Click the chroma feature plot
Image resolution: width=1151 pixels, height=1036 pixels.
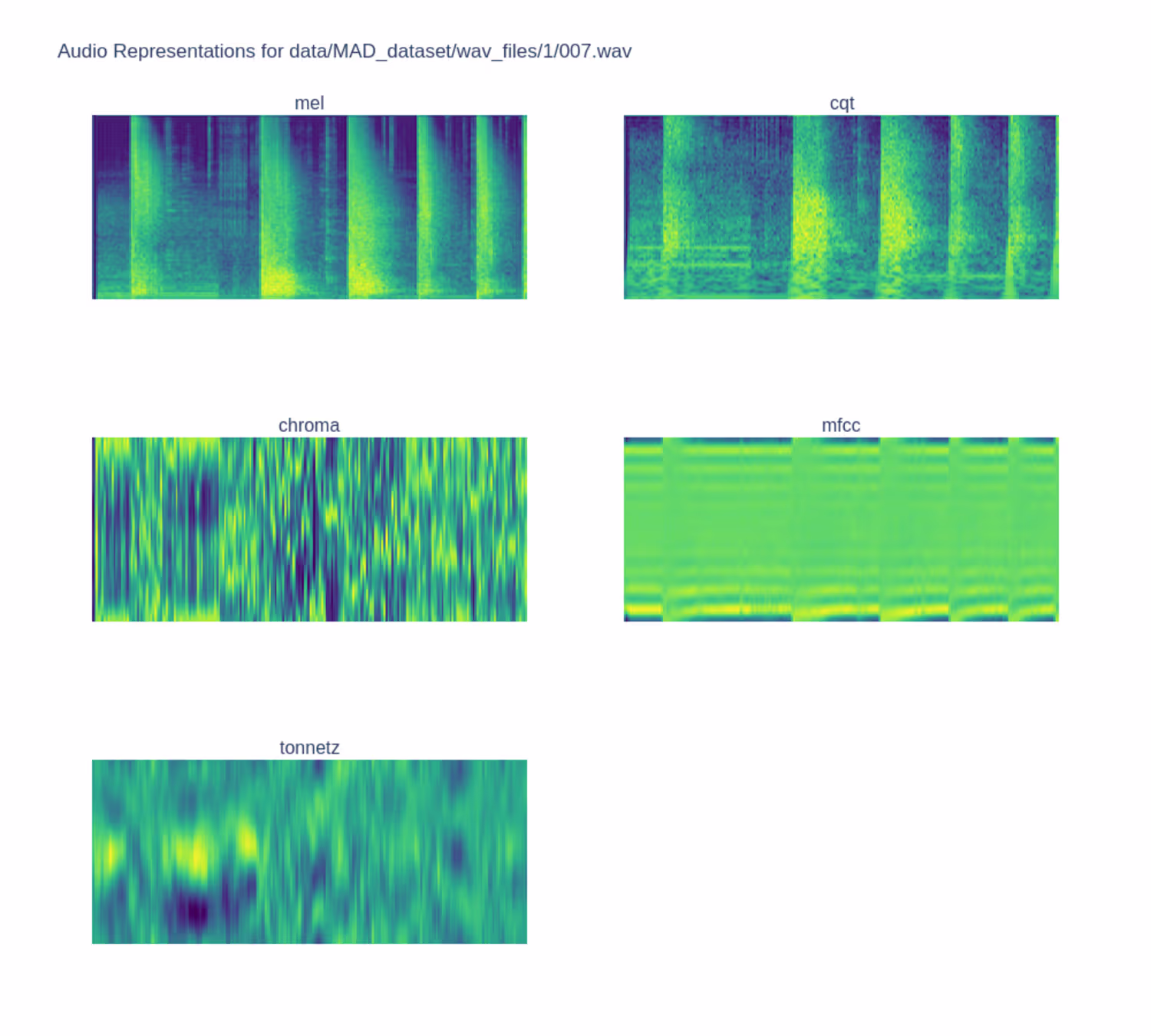[x=309, y=530]
